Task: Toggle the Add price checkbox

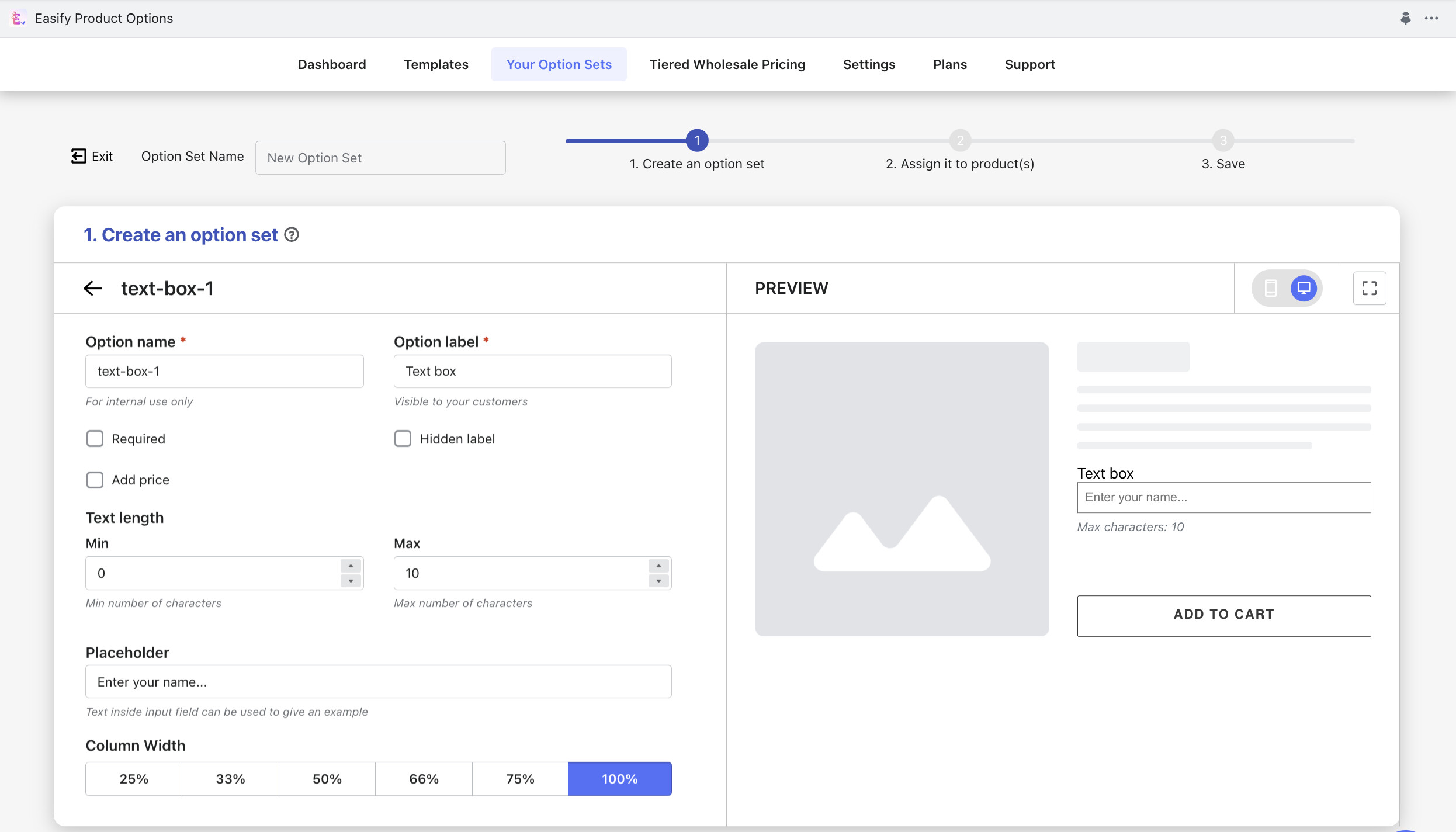Action: tap(95, 480)
